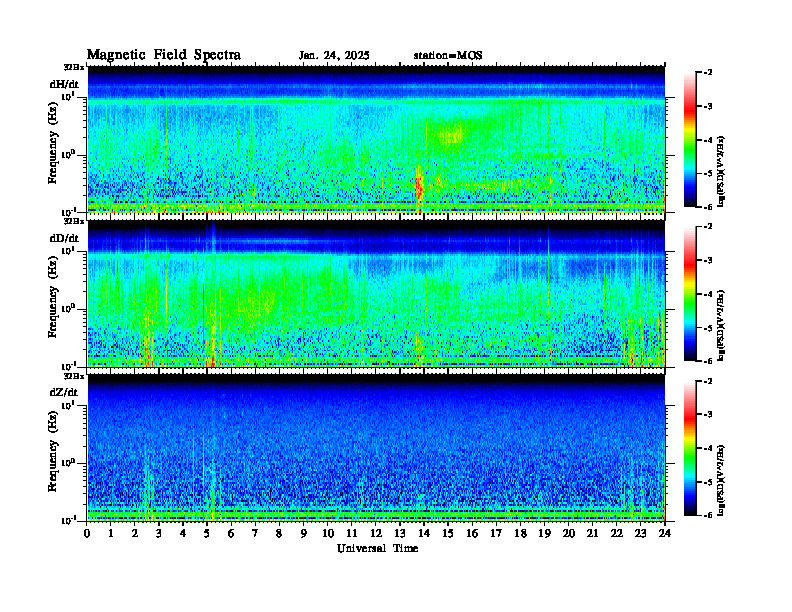792x612 pixels.
Task: Click hour tick label "14" on time axis
Action: tap(424, 533)
